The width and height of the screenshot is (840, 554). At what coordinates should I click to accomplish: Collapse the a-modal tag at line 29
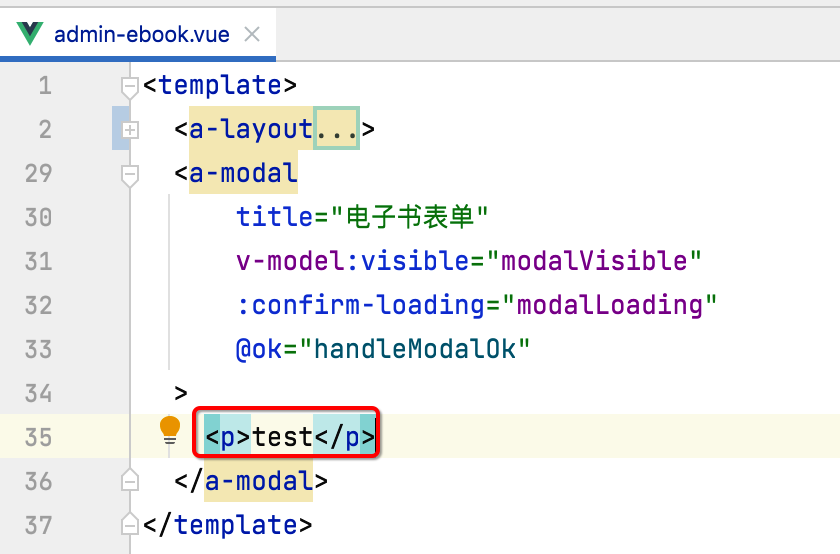130,175
